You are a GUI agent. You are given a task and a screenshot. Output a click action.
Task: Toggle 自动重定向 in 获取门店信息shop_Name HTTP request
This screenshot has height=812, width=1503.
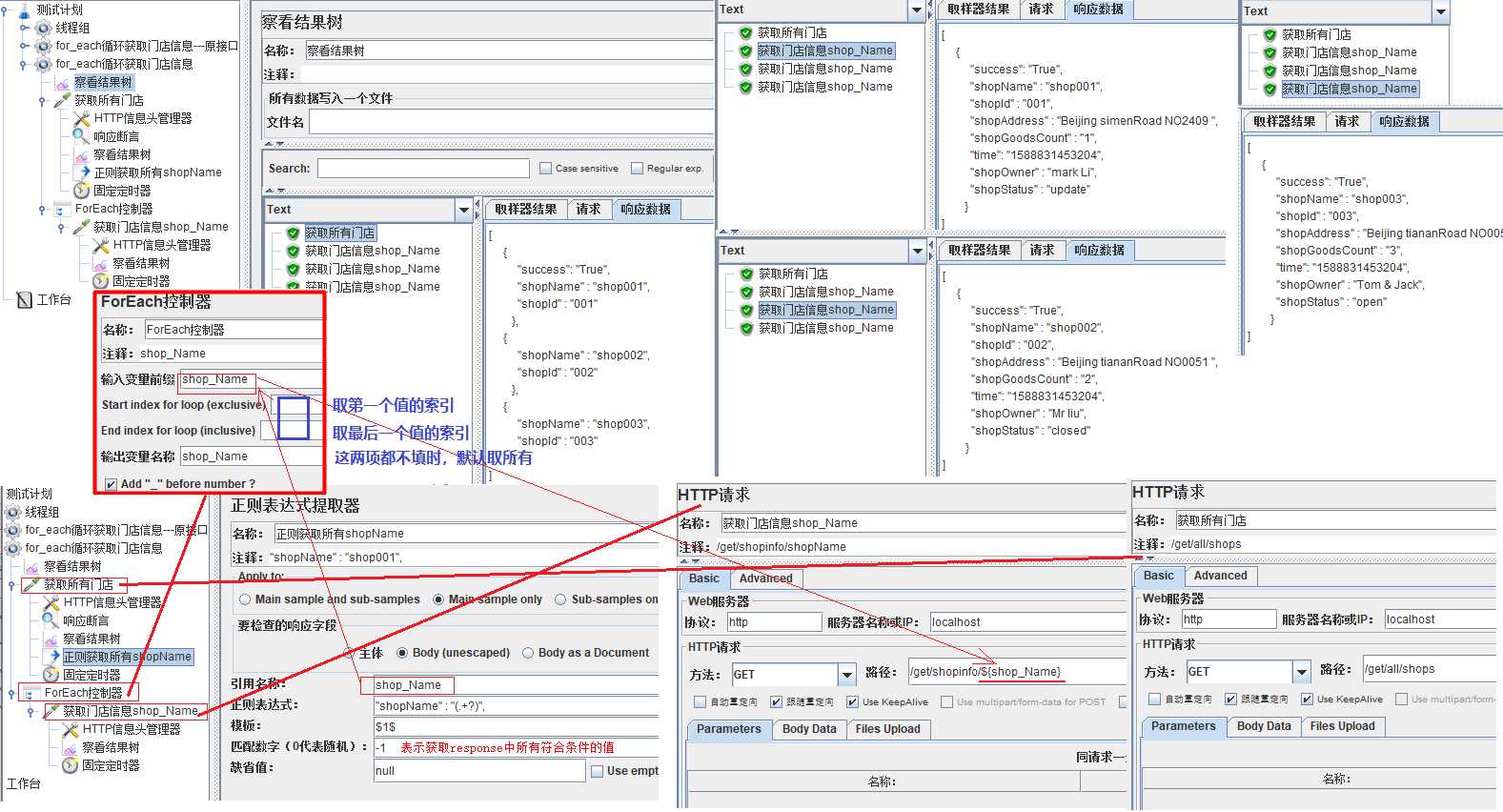[x=700, y=702]
